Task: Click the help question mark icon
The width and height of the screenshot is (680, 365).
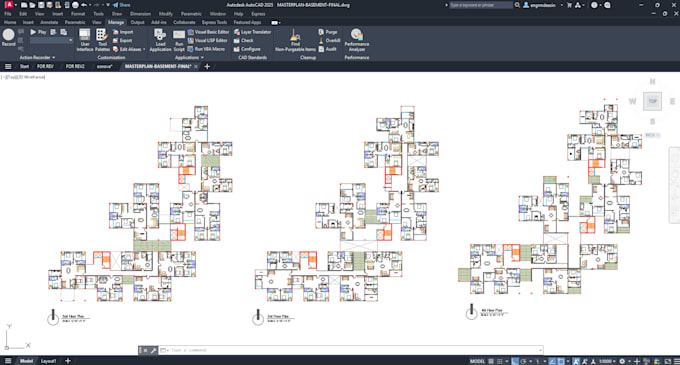Action: 594,5
